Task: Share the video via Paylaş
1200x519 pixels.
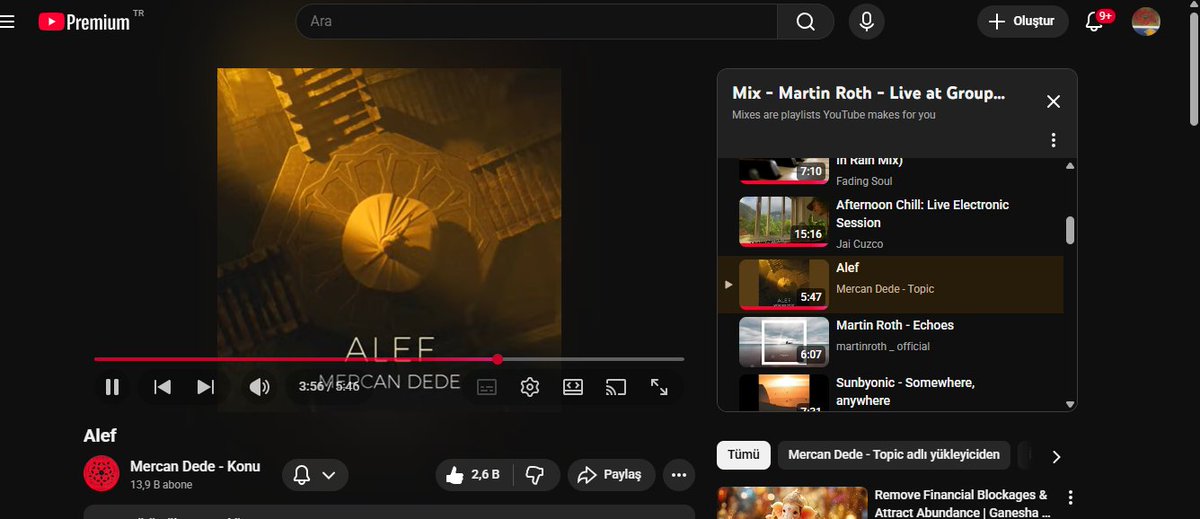Action: click(611, 475)
